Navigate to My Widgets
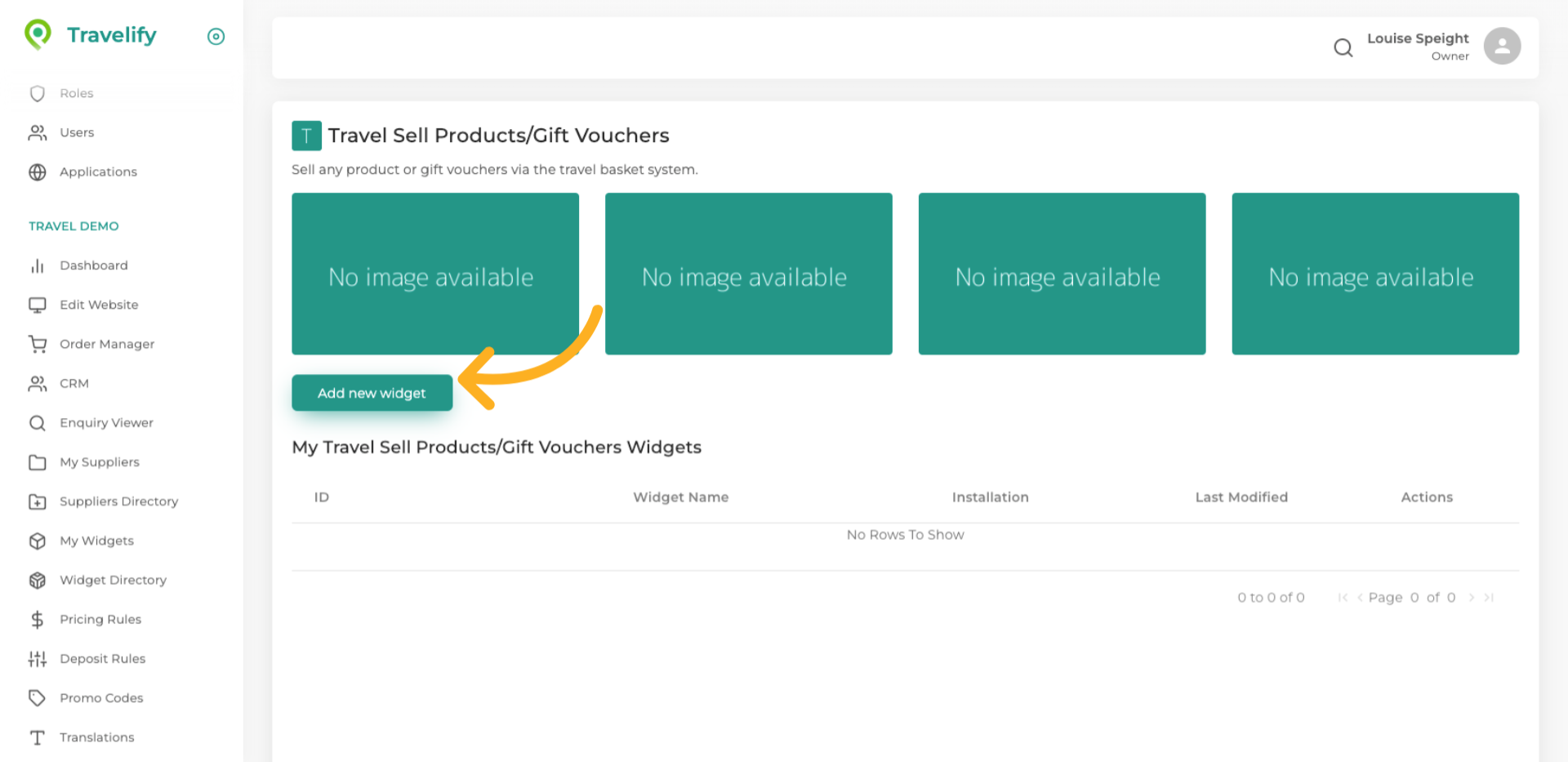 (x=96, y=541)
